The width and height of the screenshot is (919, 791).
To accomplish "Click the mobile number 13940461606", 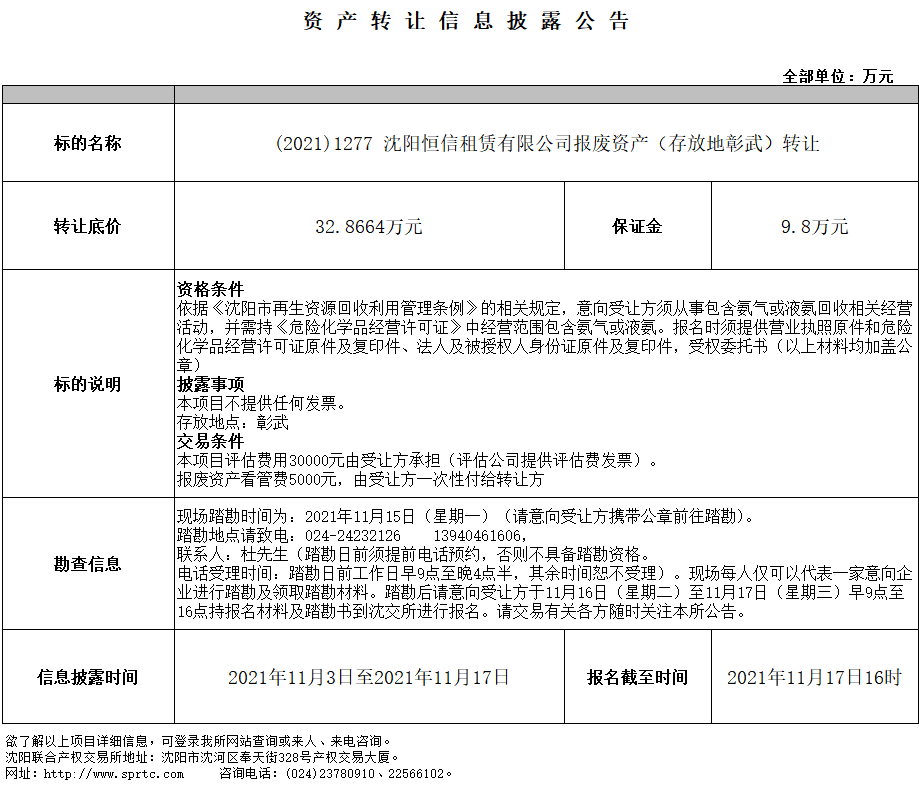I will coord(477,535).
